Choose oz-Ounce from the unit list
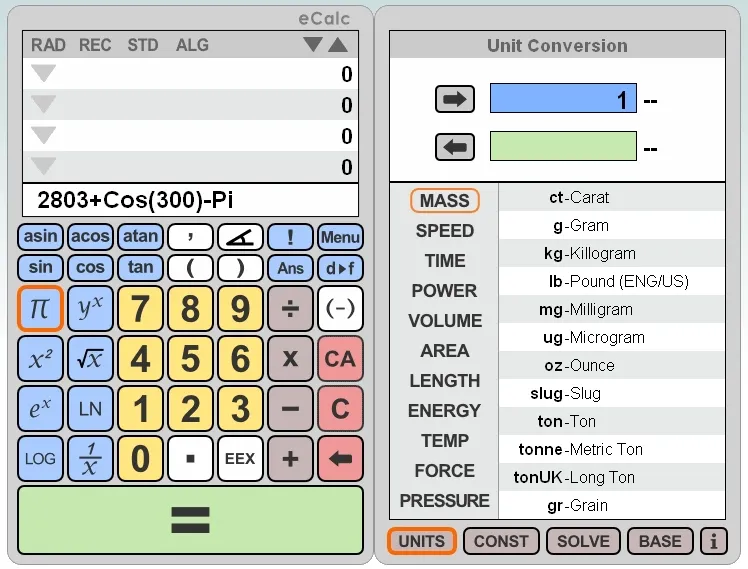This screenshot has width=748, height=569. (612, 365)
